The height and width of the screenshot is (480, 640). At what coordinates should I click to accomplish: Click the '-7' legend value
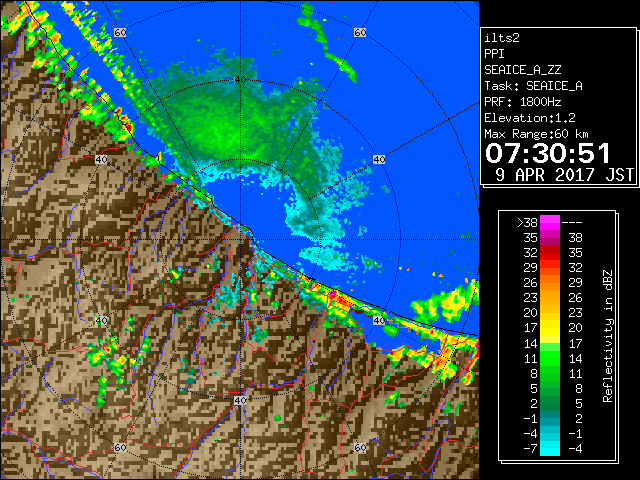[530, 449]
